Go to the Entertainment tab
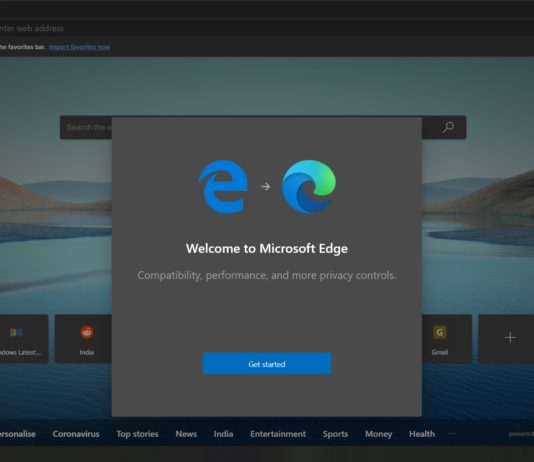The image size is (534, 462). click(278, 434)
